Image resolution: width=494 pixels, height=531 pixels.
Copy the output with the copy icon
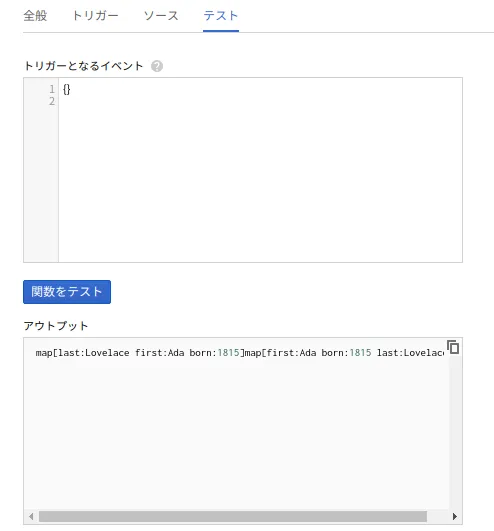(x=453, y=347)
